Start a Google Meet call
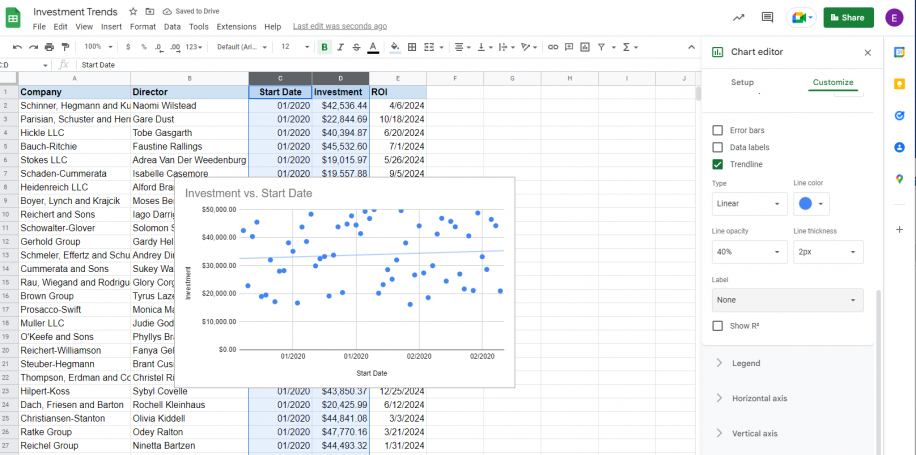 pos(802,18)
